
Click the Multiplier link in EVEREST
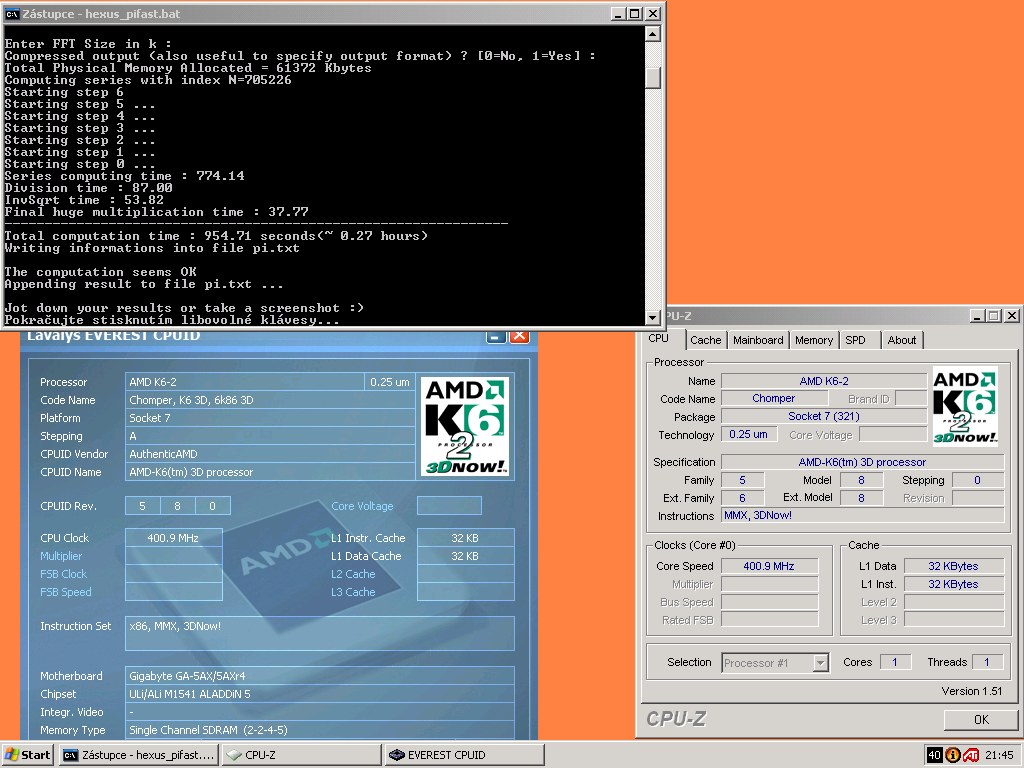tap(61, 556)
